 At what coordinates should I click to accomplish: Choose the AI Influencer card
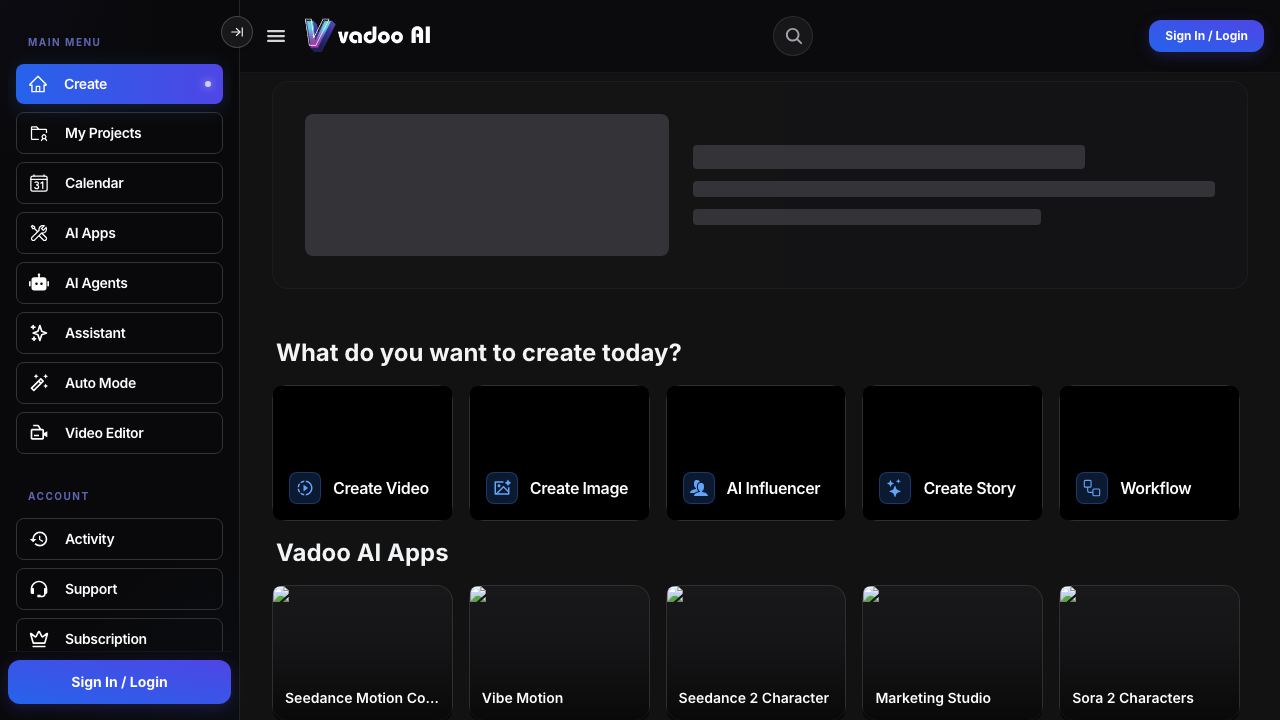[756, 453]
